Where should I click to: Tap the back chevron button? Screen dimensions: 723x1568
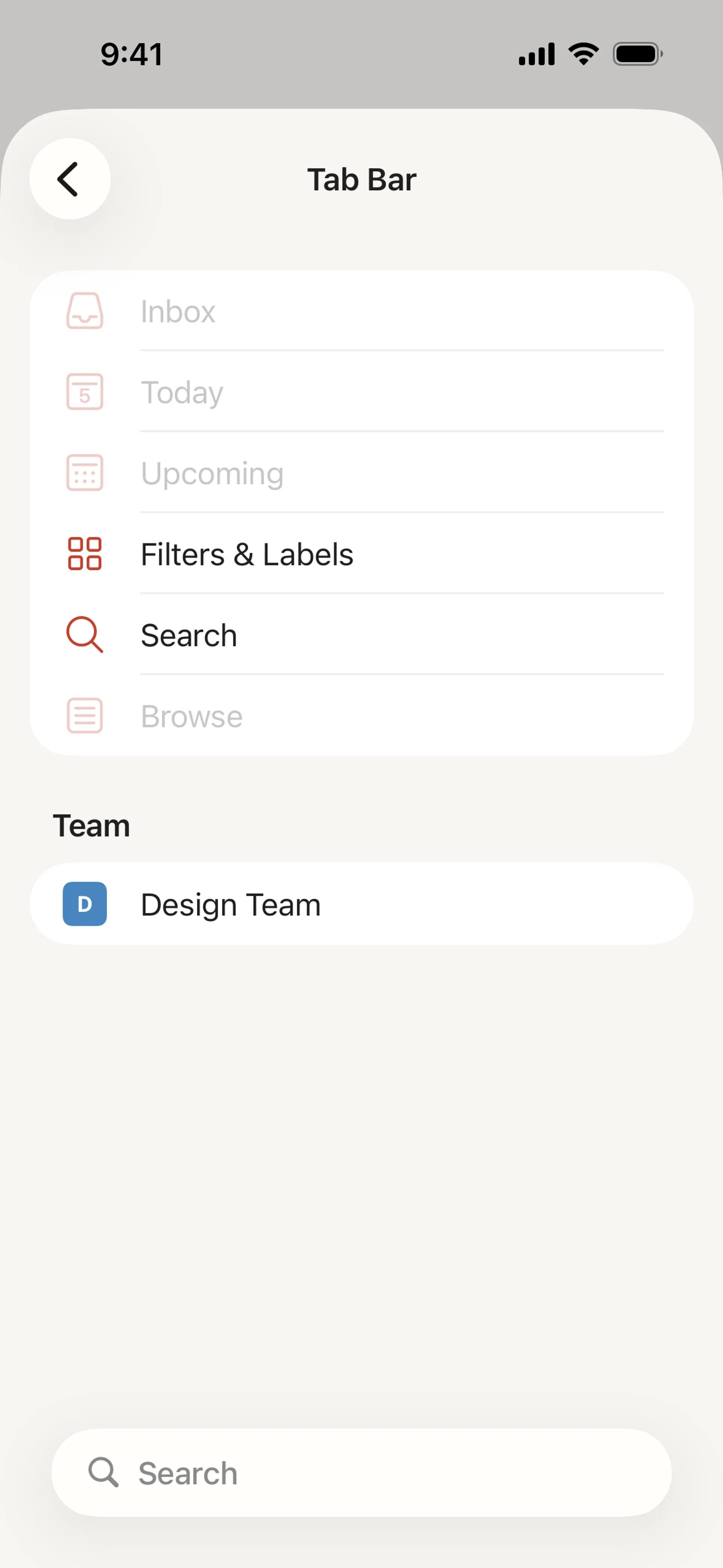tap(69, 179)
